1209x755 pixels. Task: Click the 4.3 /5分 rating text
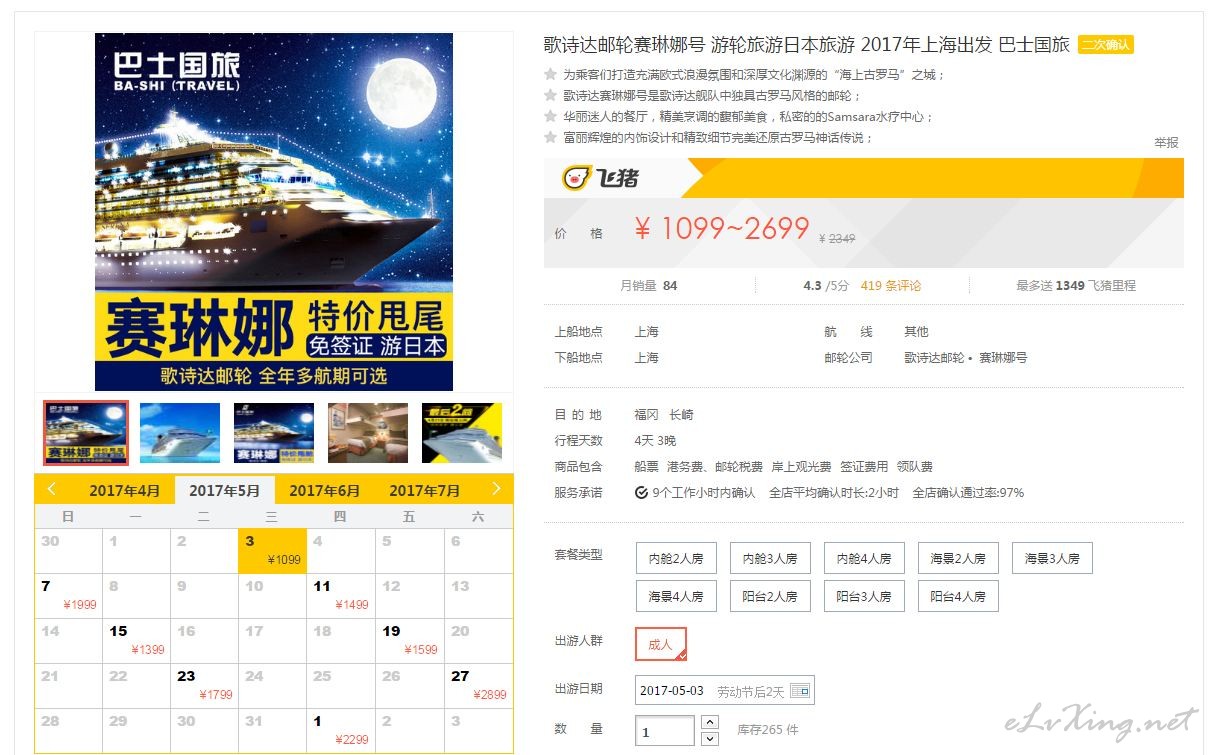tap(826, 285)
